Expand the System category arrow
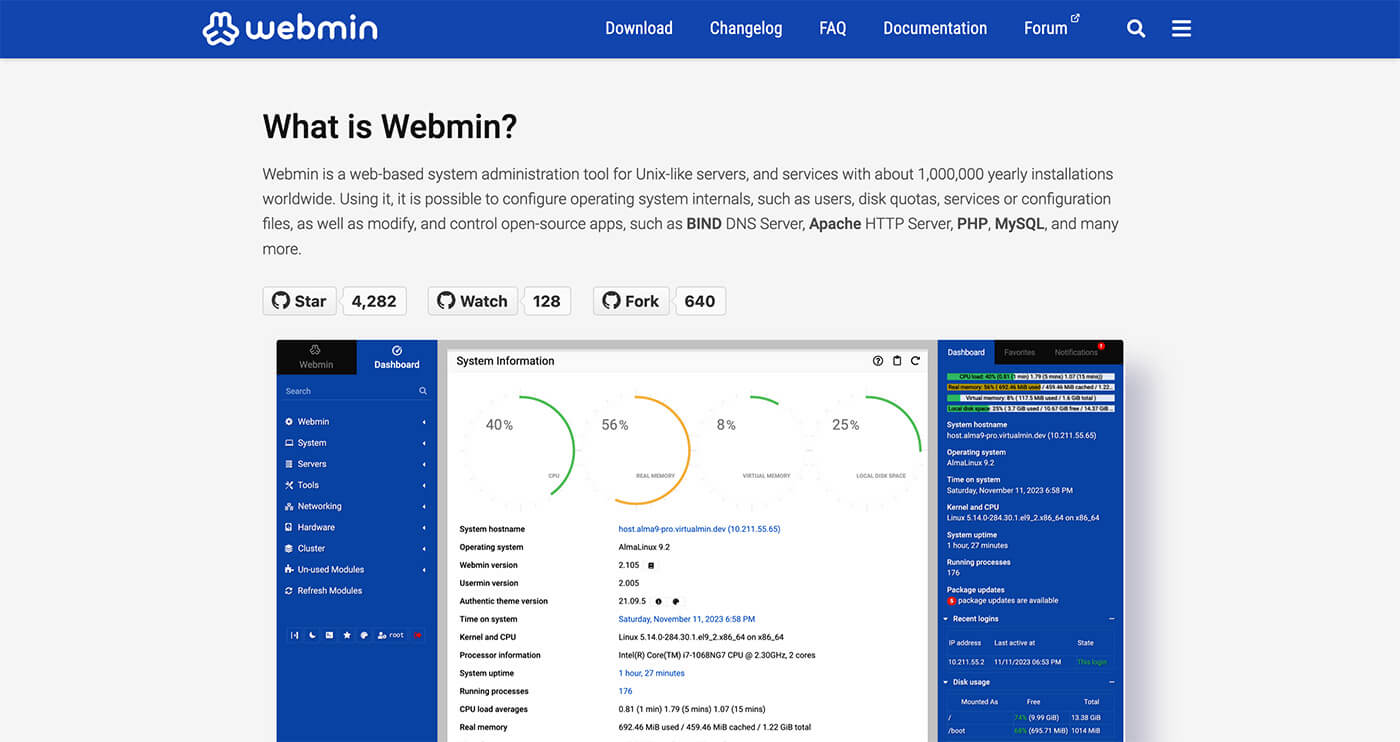The image size is (1400, 742). pyautogui.click(x=424, y=443)
